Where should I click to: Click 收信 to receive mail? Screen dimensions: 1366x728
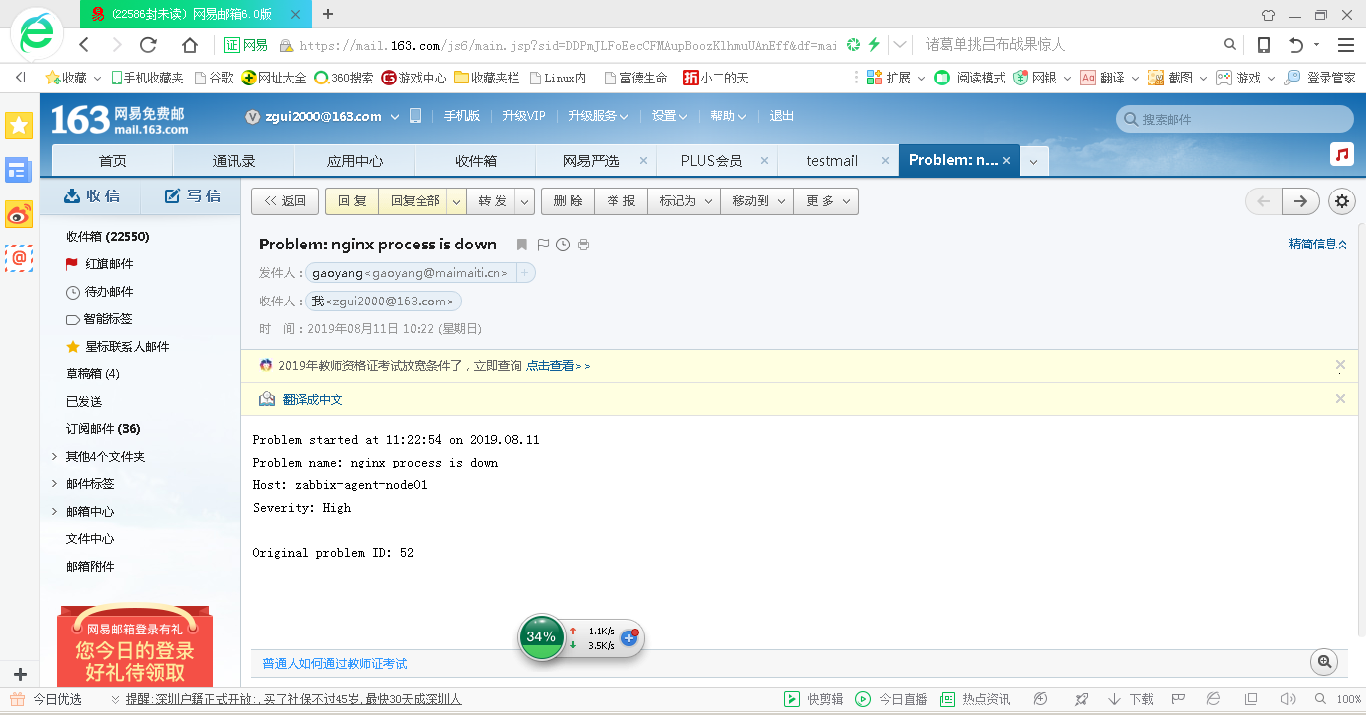point(91,196)
